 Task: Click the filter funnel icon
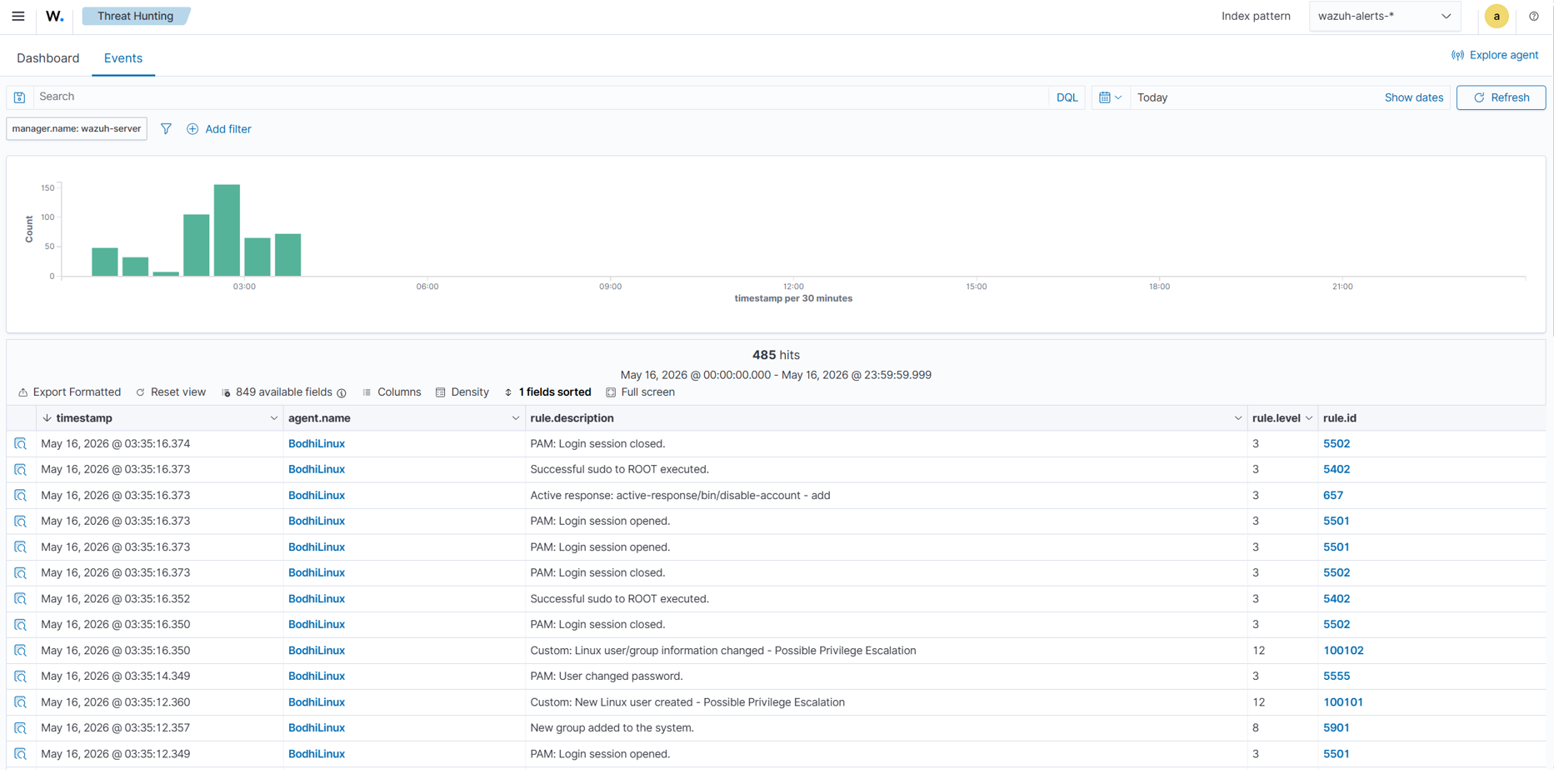point(166,129)
